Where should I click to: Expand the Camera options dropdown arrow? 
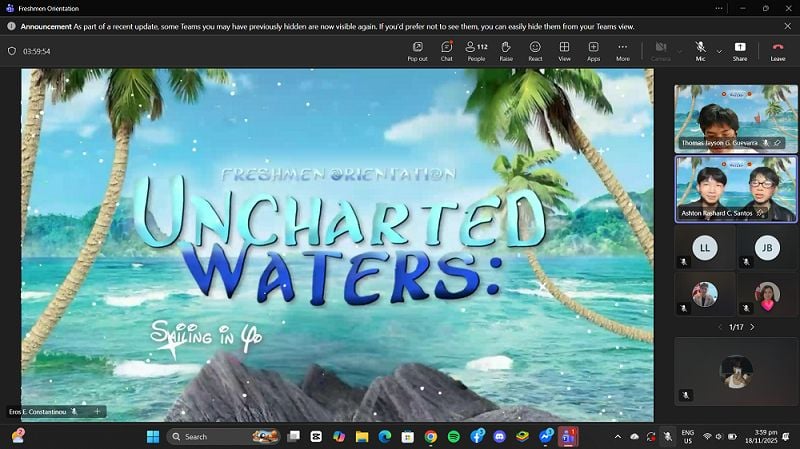click(679, 51)
